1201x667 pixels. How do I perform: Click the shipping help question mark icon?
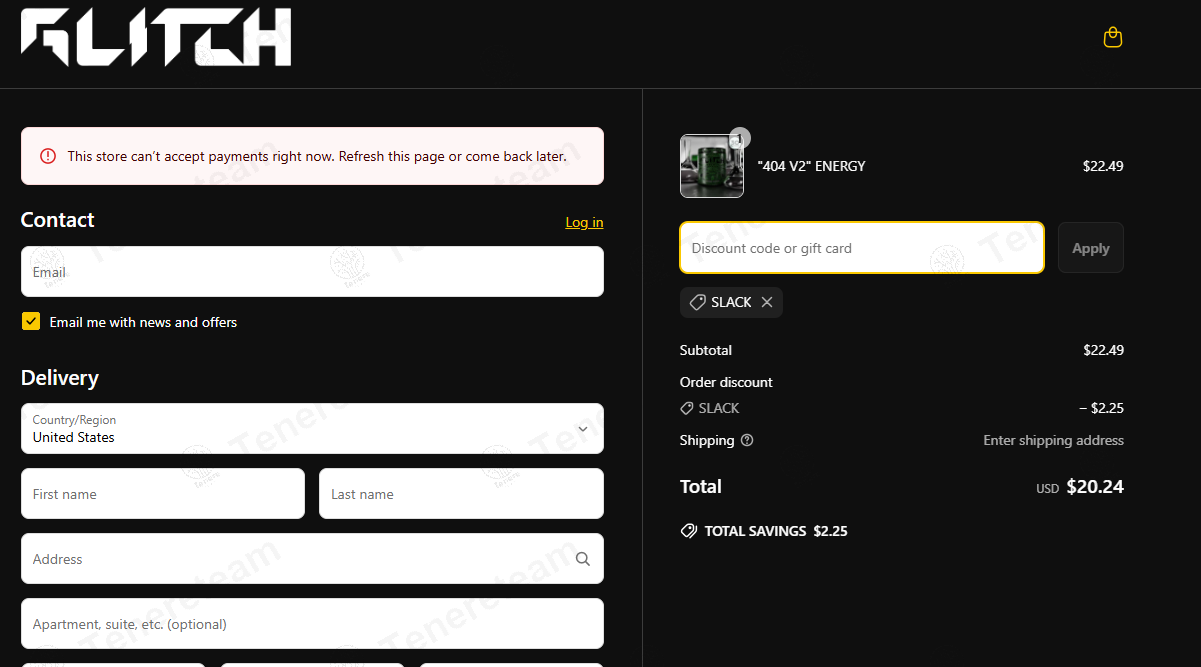(x=747, y=440)
